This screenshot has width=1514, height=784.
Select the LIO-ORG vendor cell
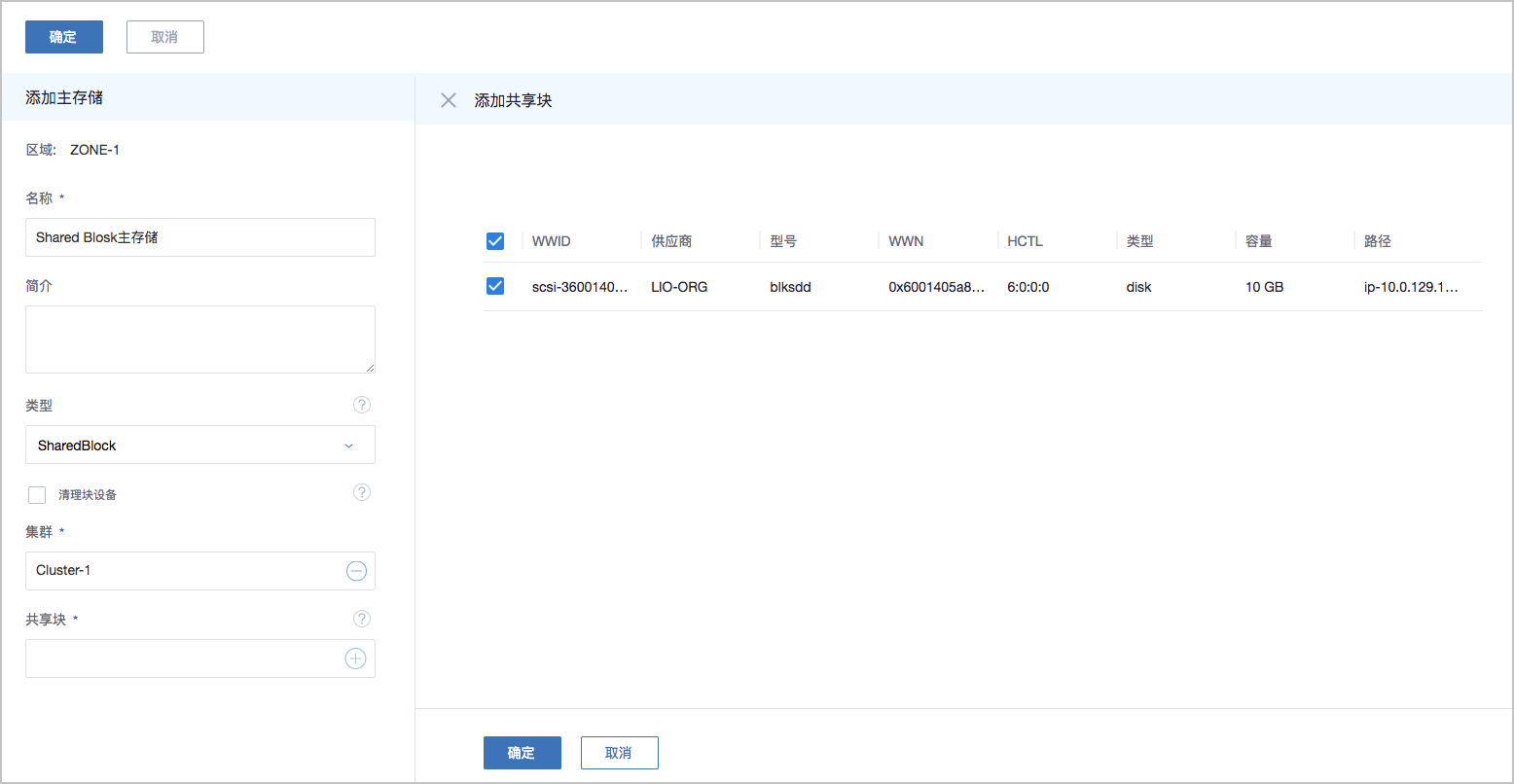tap(679, 287)
